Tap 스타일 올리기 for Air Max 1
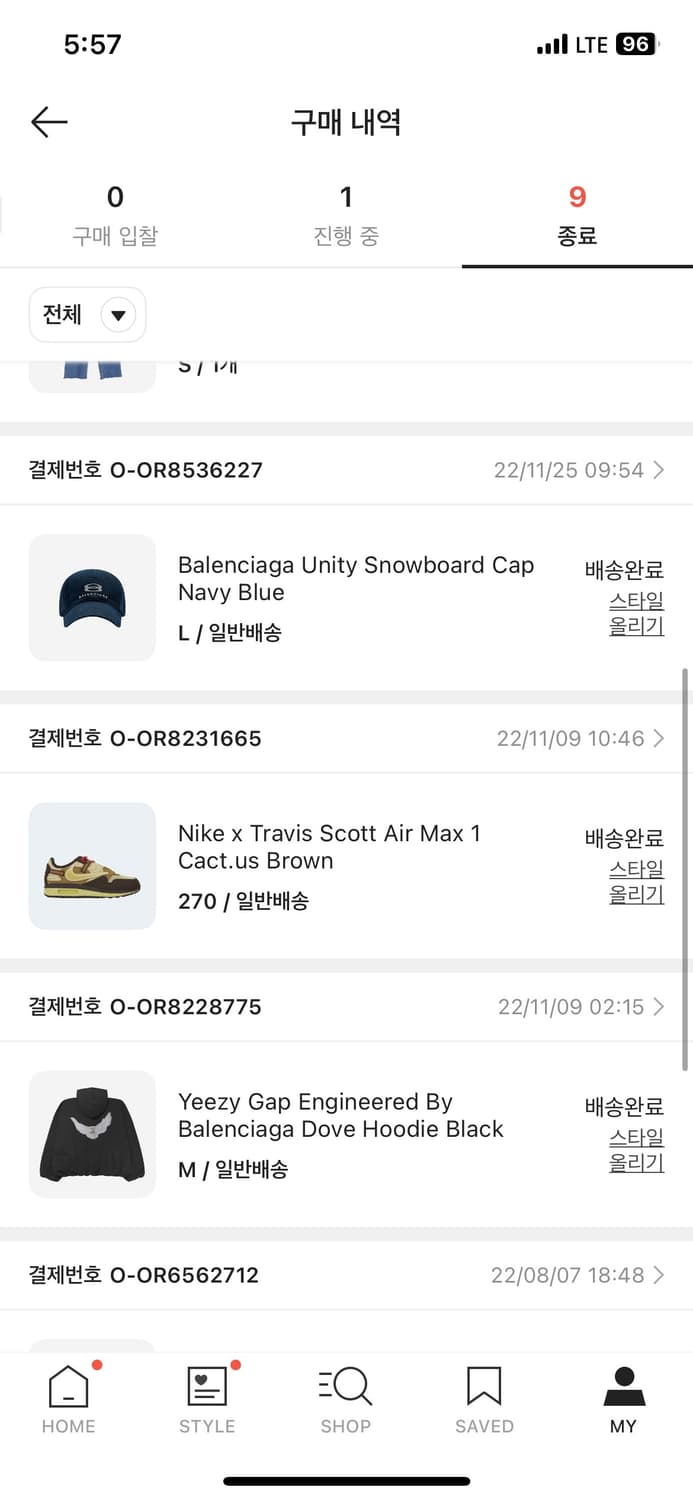Image resolution: width=693 pixels, height=1500 pixels. pos(637,882)
